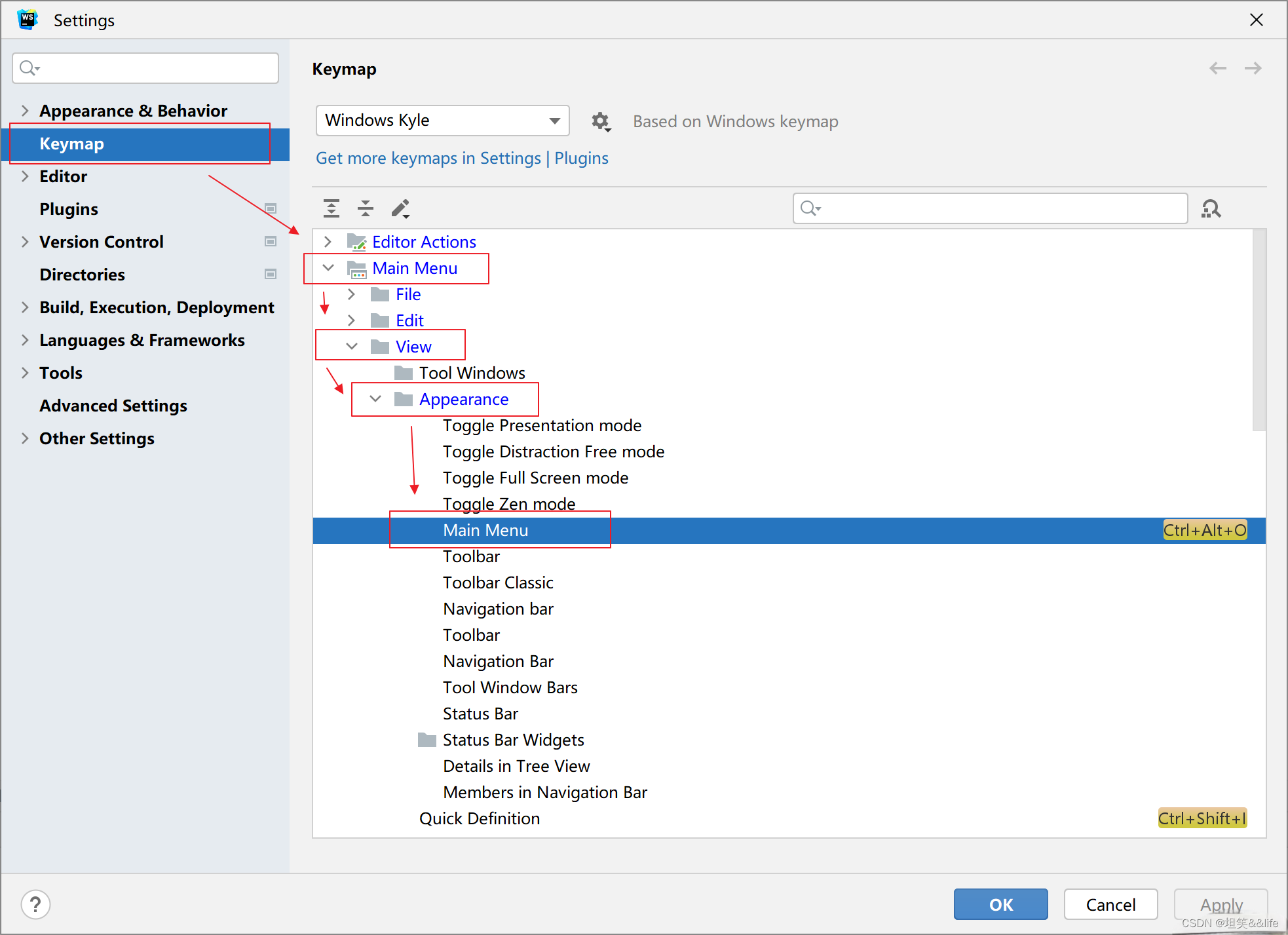The width and height of the screenshot is (1288, 935).
Task: Click the blue OK button
Action: pos(1000,904)
